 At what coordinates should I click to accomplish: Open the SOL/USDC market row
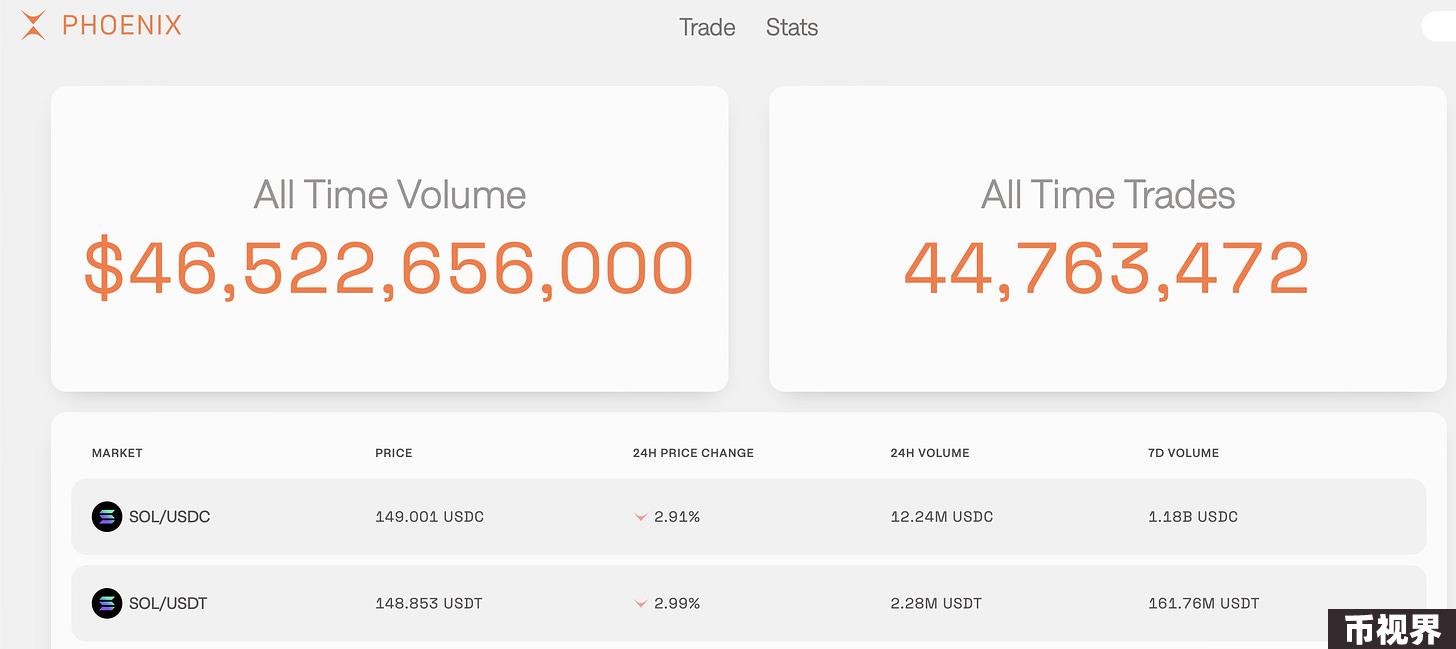click(x=748, y=517)
